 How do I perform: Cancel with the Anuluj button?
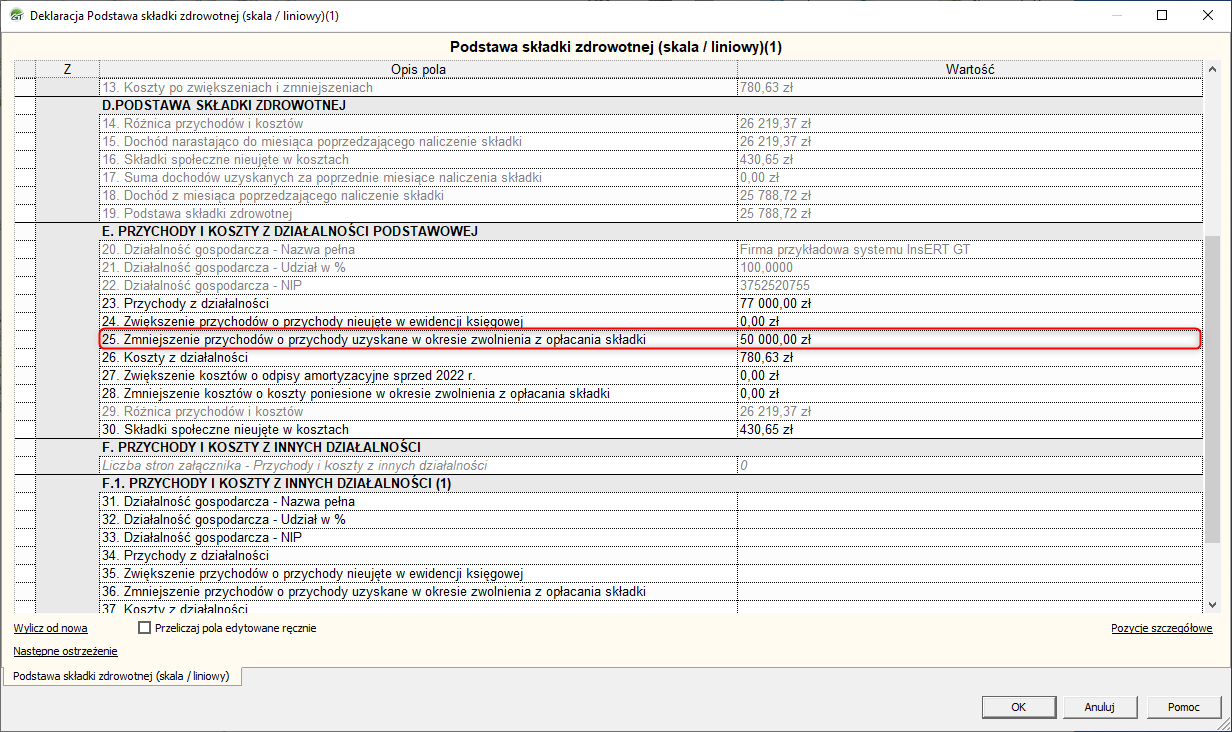(1099, 707)
